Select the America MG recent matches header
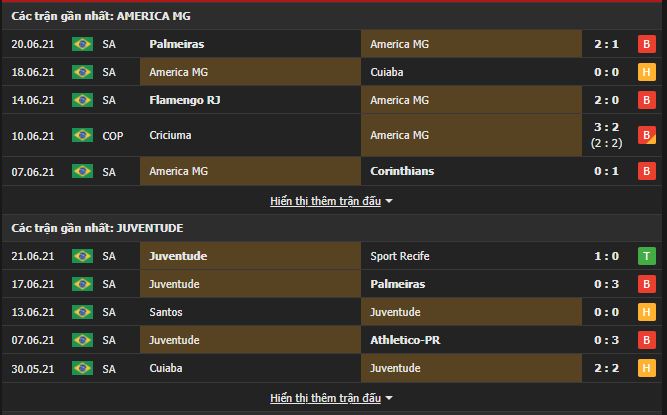This screenshot has width=667, height=415. [101, 16]
